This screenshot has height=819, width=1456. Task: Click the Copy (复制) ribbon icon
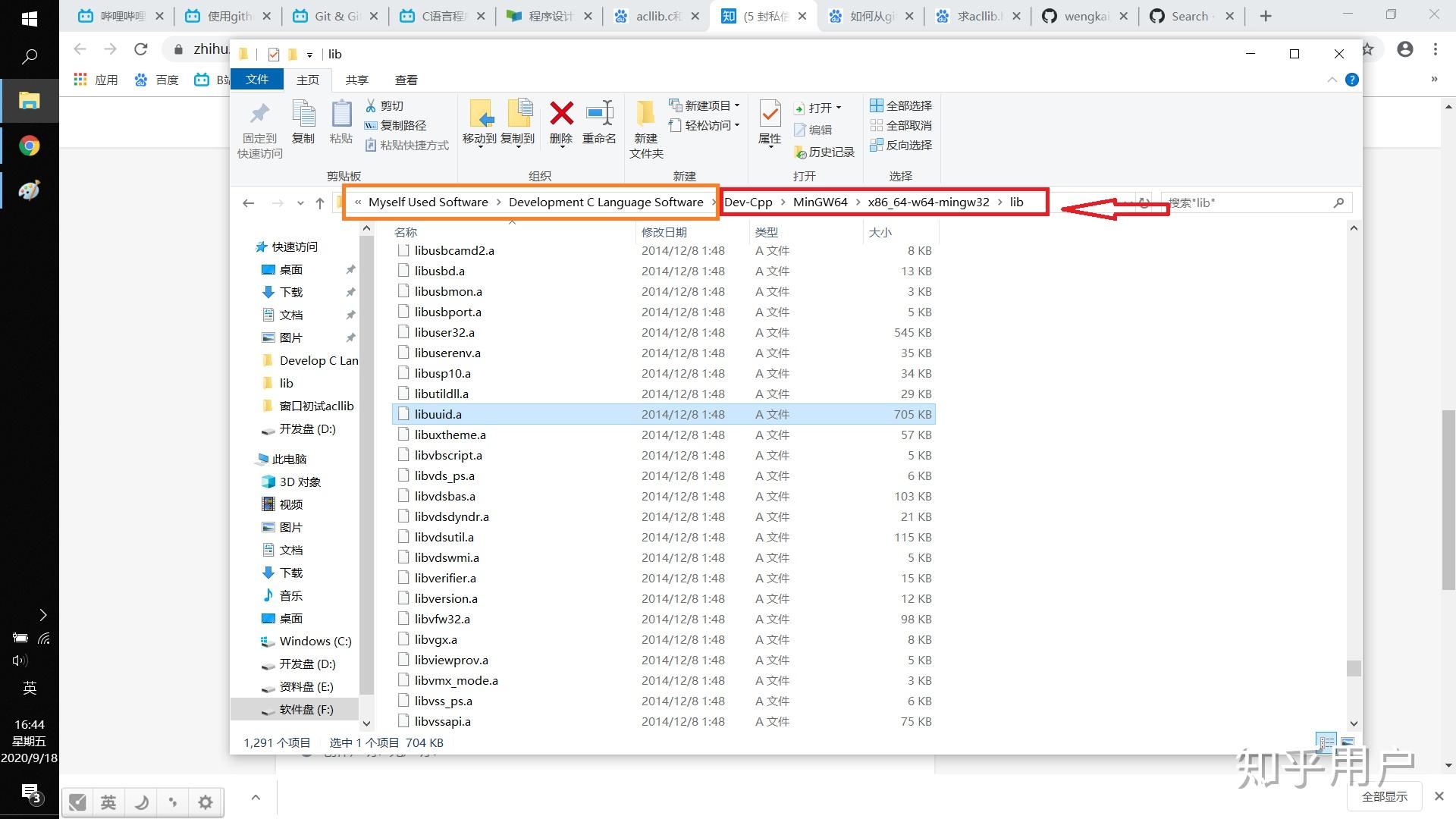(303, 115)
